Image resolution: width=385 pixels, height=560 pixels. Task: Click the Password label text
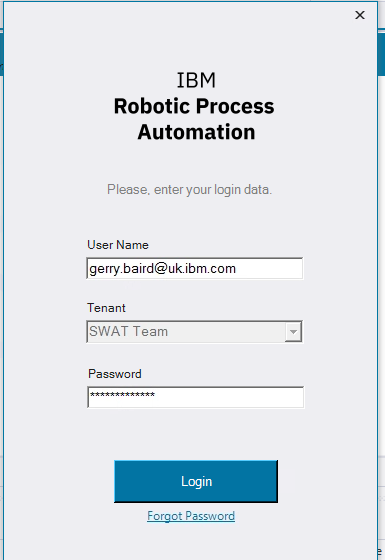(115, 374)
